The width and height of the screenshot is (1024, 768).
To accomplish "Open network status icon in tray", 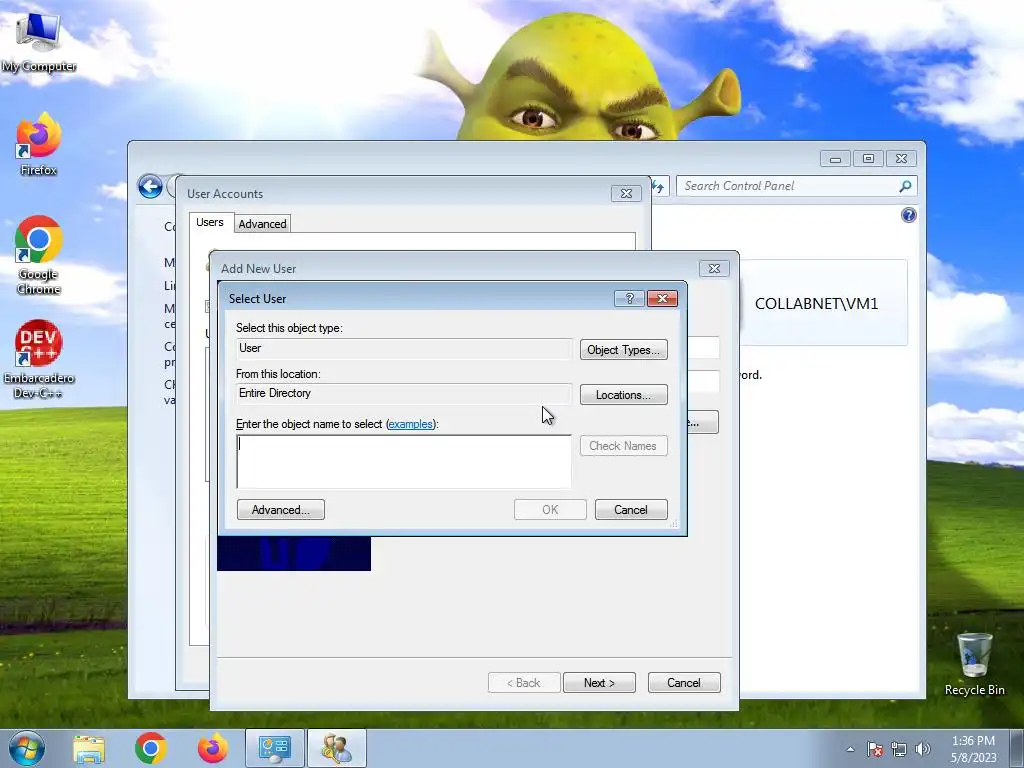I will tap(899, 749).
